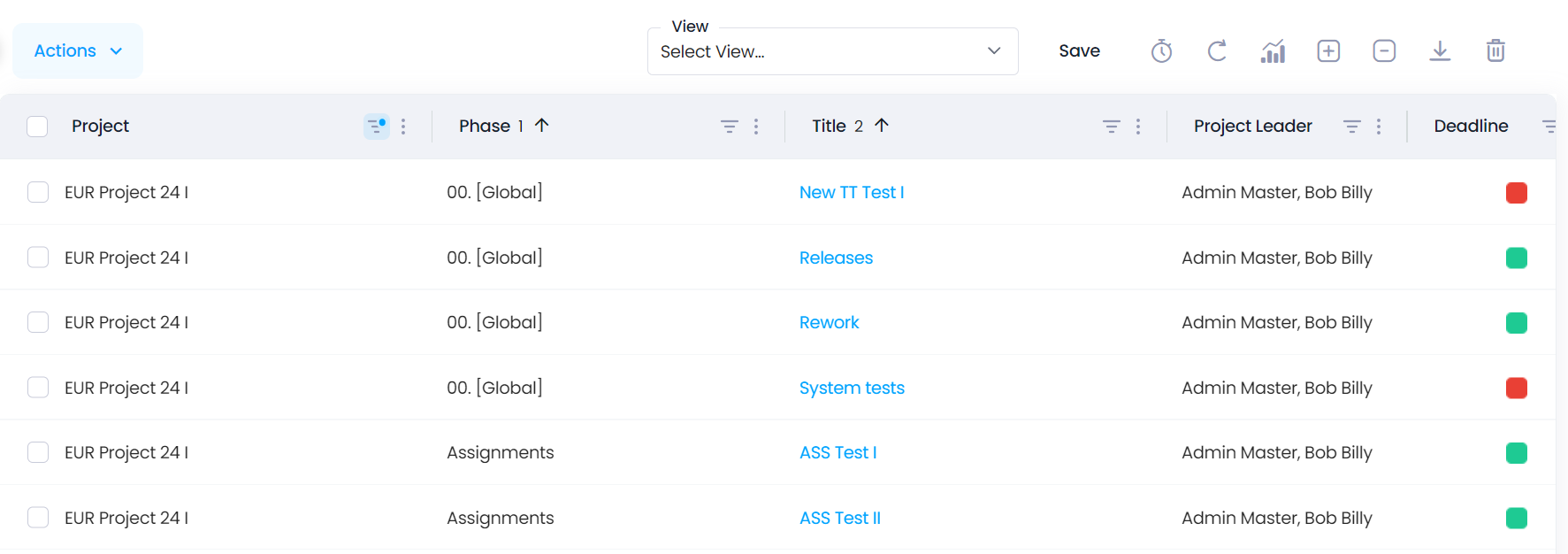This screenshot has height=554, width=1568.
Task: Click the Project column header label
Action: point(101,127)
